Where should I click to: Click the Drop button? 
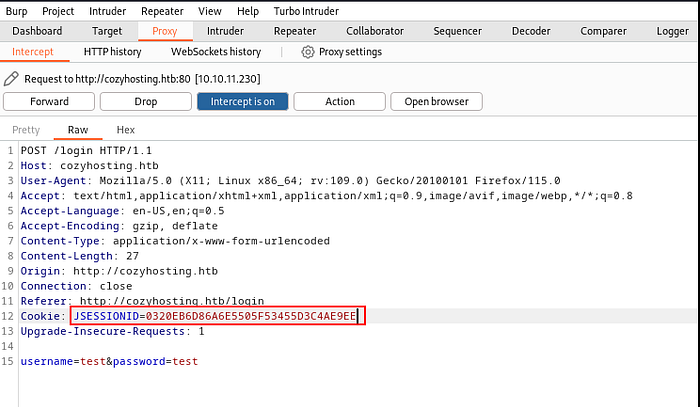[x=146, y=101]
